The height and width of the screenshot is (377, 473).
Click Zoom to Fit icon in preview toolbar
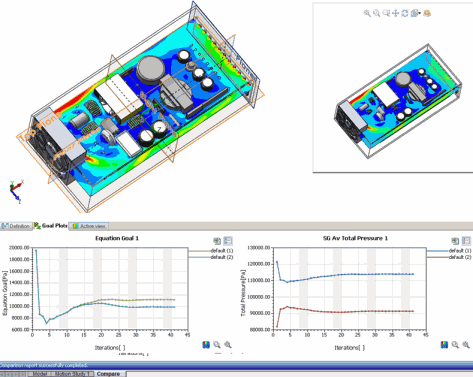pos(367,13)
